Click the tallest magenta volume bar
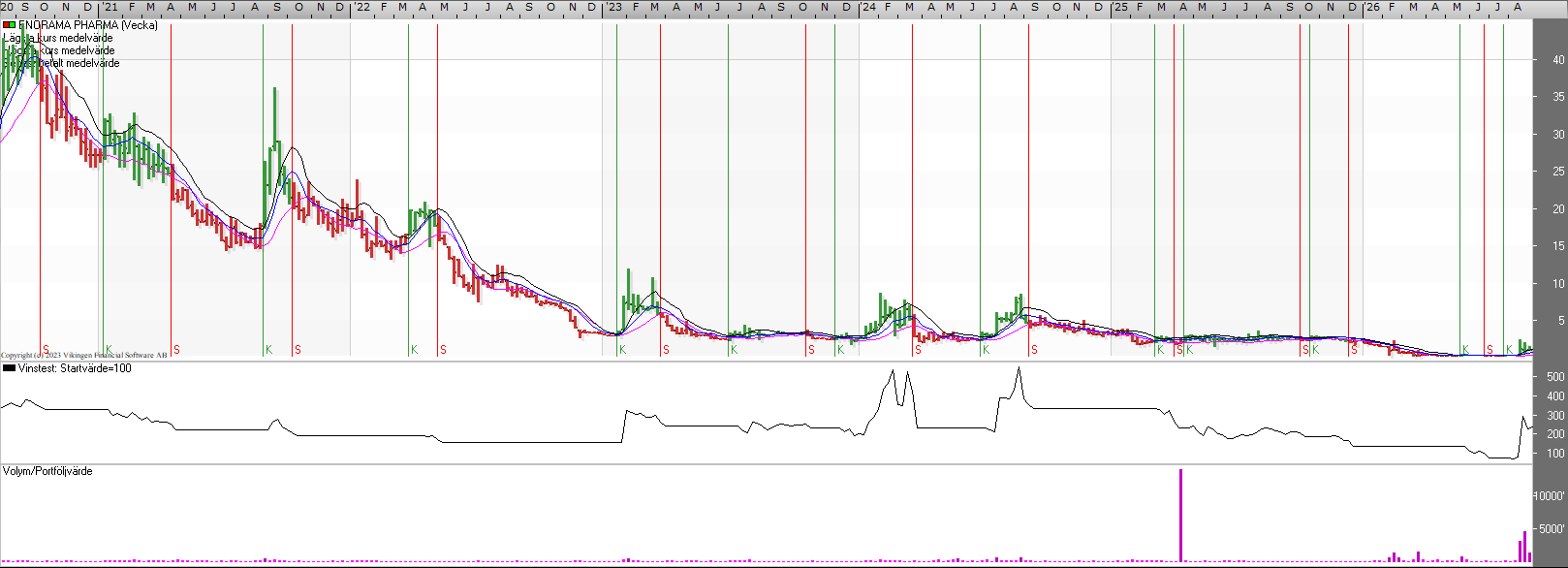The width and height of the screenshot is (1568, 568). 1180,515
